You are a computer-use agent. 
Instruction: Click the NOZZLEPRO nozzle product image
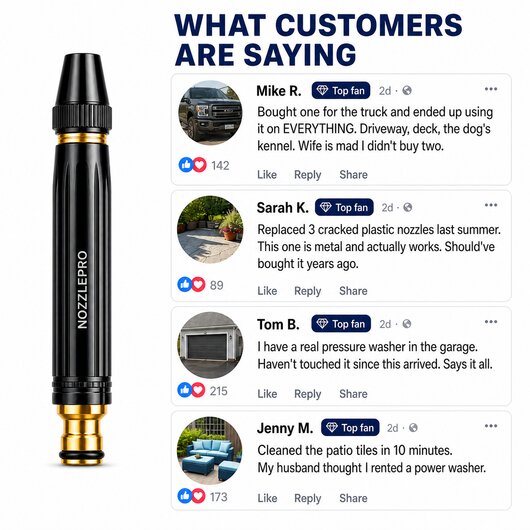82,260
